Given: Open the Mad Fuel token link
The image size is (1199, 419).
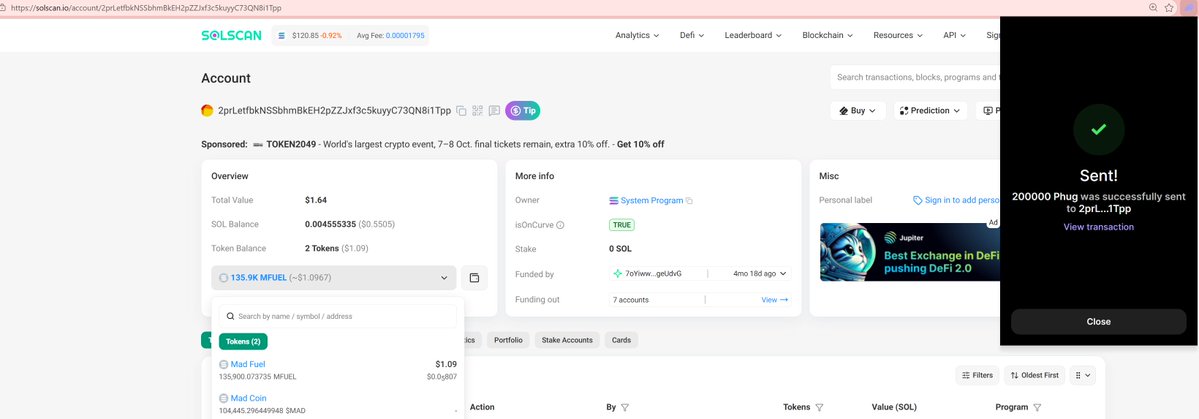Looking at the screenshot, I should pyautogui.click(x=248, y=364).
